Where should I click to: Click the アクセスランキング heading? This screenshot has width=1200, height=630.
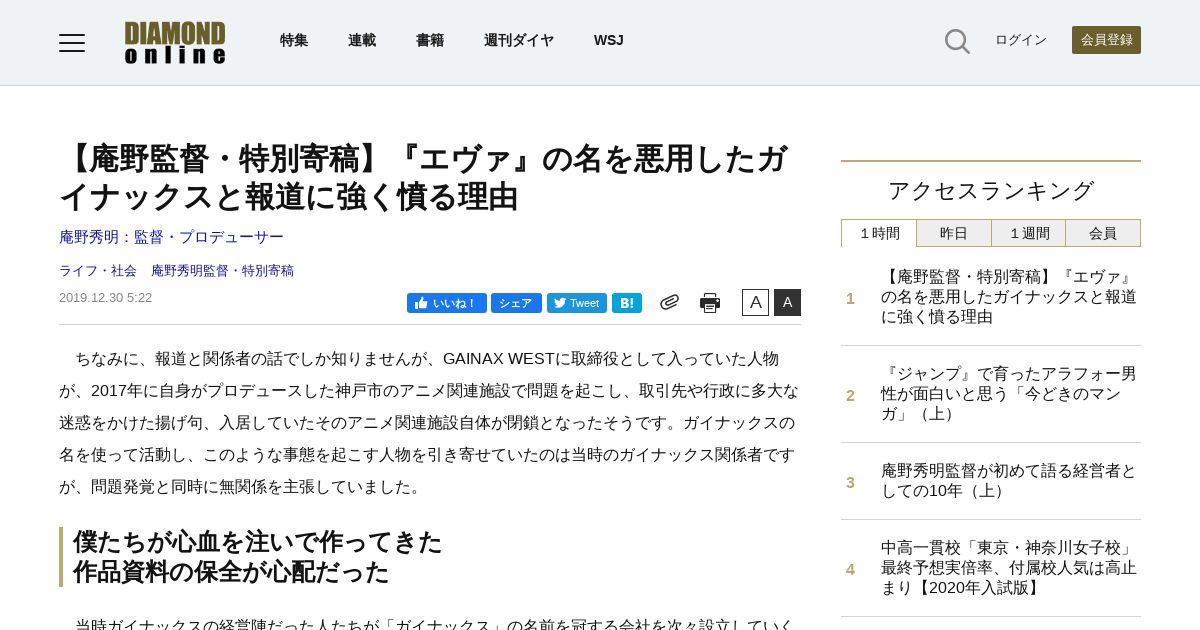[991, 191]
